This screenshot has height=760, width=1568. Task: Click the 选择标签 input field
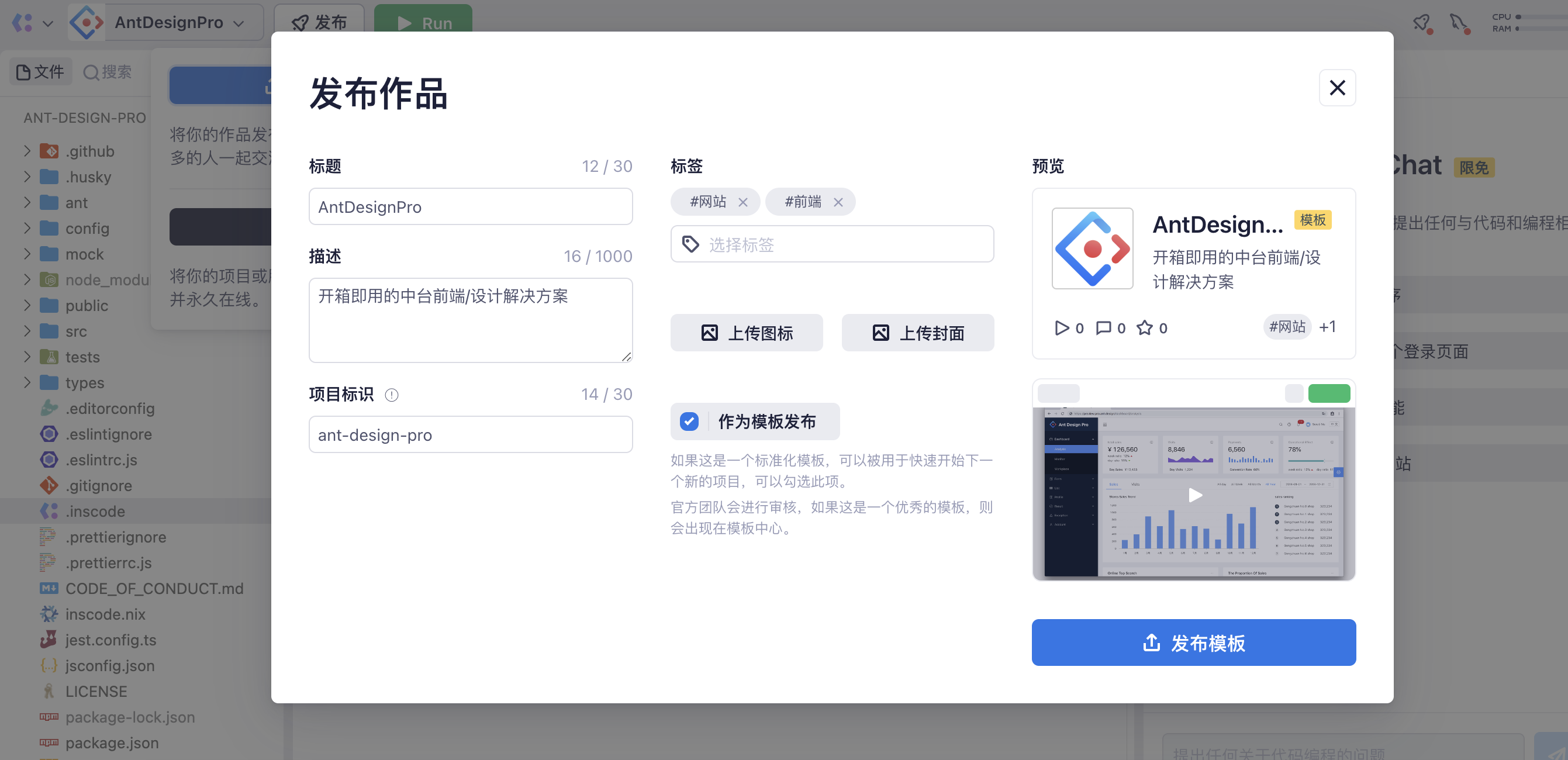832,244
